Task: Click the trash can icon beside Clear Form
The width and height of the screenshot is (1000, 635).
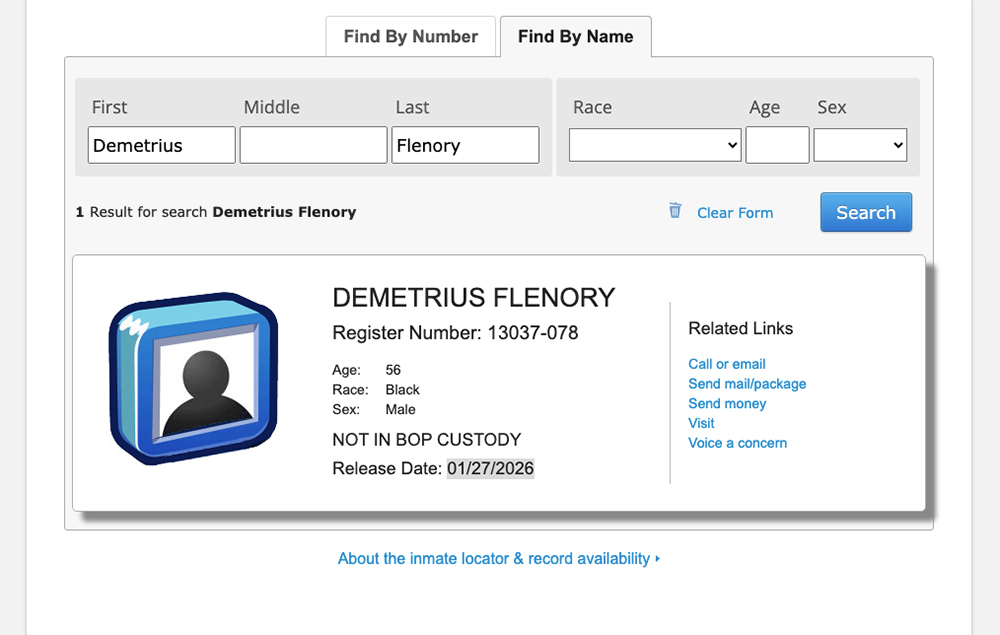Action: point(675,211)
